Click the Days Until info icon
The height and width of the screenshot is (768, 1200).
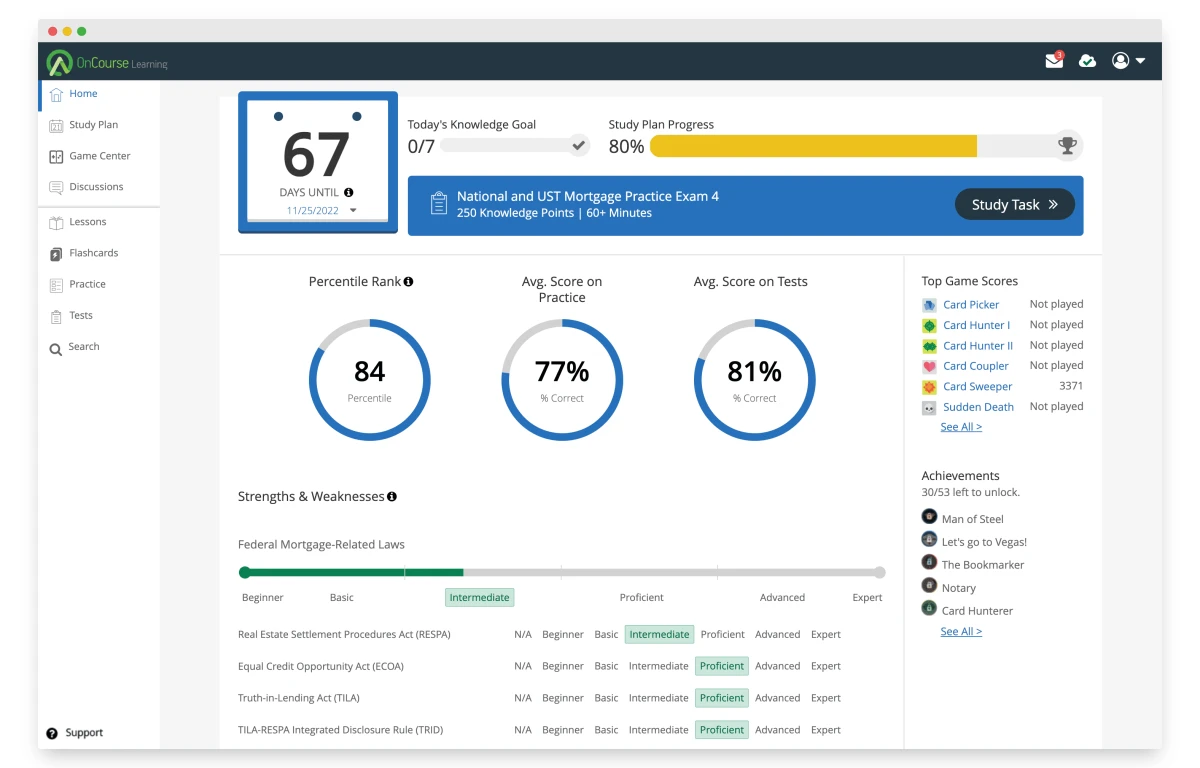point(348,192)
